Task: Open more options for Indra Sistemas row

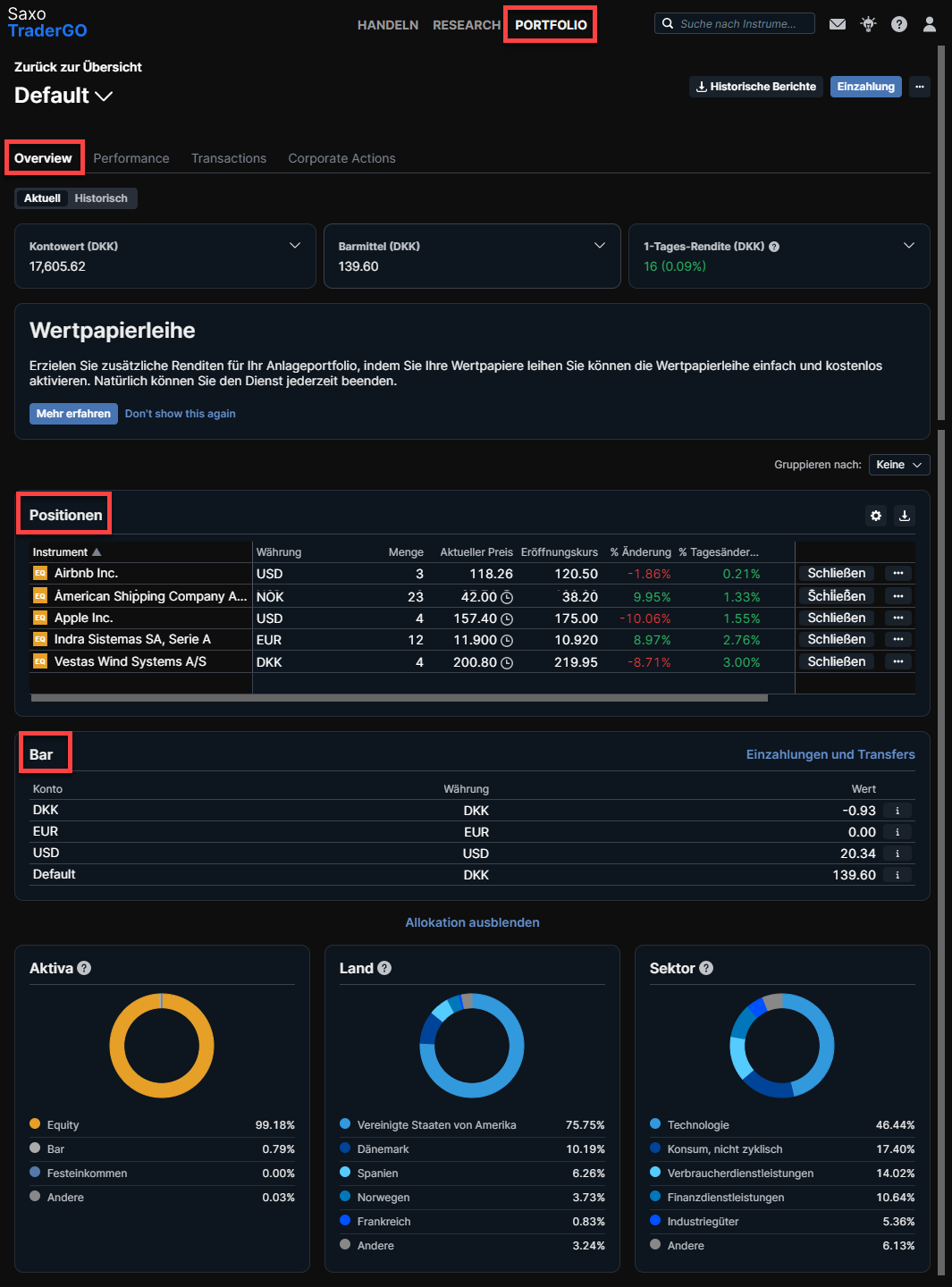Action: (x=898, y=639)
